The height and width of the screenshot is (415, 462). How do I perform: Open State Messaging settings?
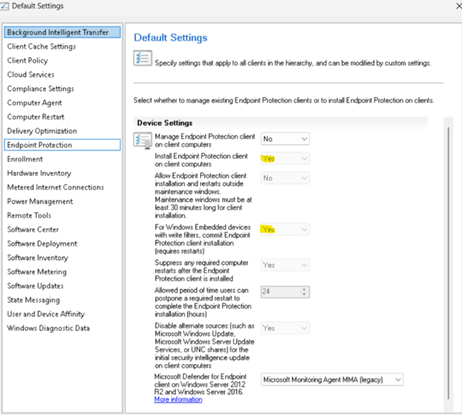[33, 300]
